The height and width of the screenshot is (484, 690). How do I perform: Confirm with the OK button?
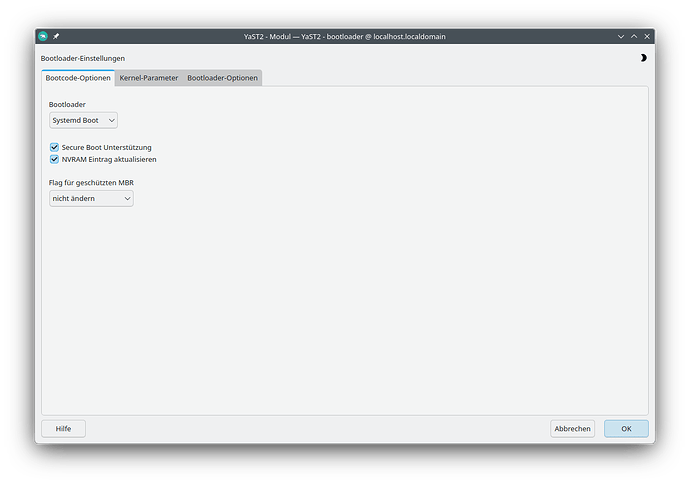click(626, 429)
